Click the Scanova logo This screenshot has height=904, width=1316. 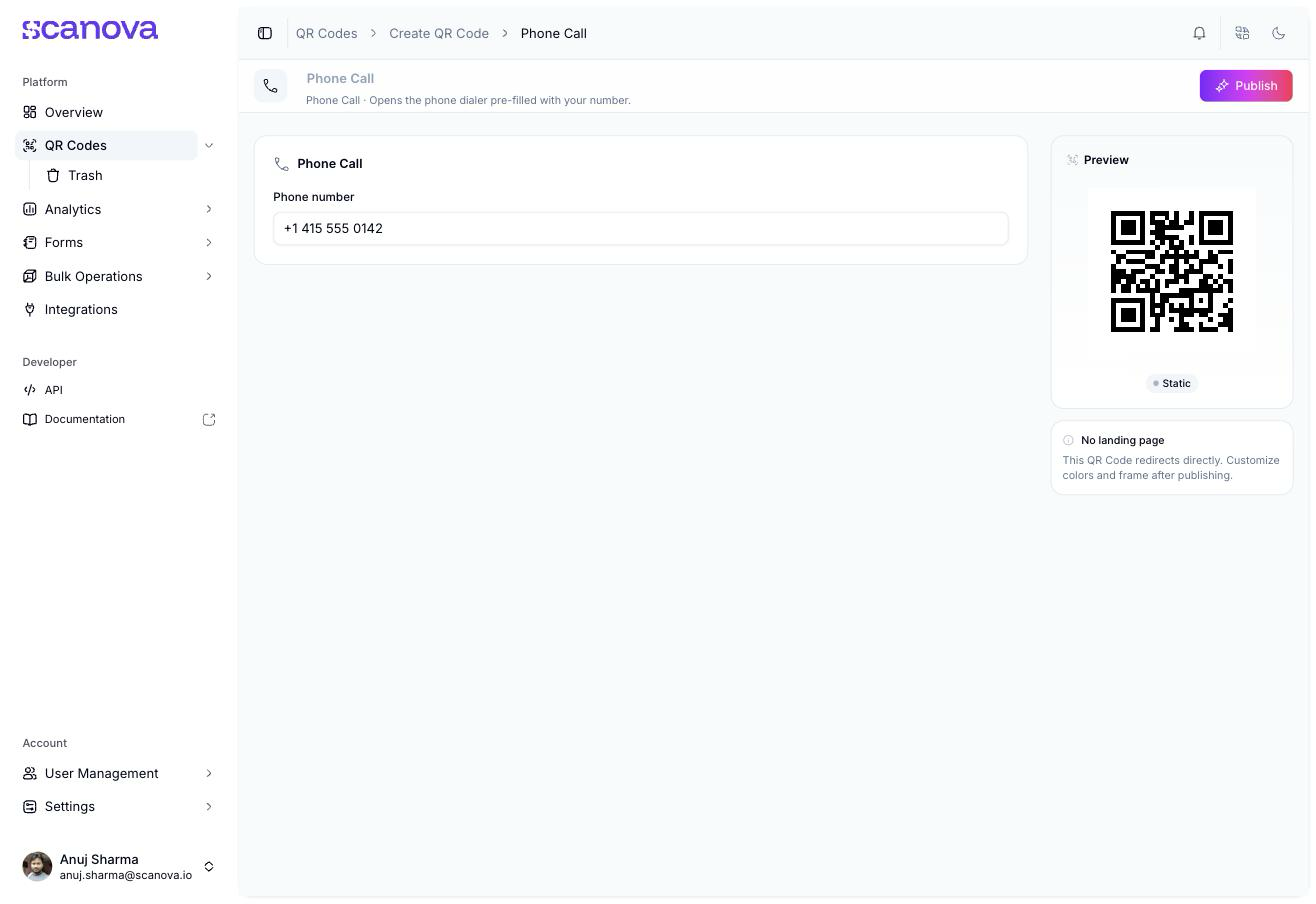click(90, 30)
